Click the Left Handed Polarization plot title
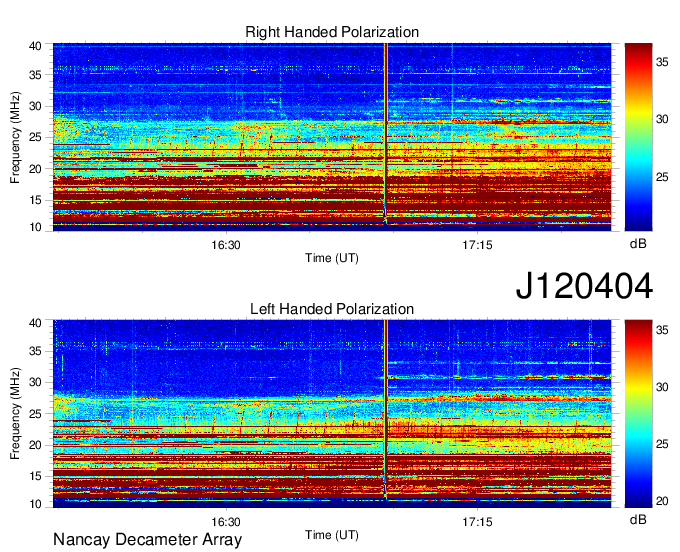The image size is (680, 552). [332, 309]
